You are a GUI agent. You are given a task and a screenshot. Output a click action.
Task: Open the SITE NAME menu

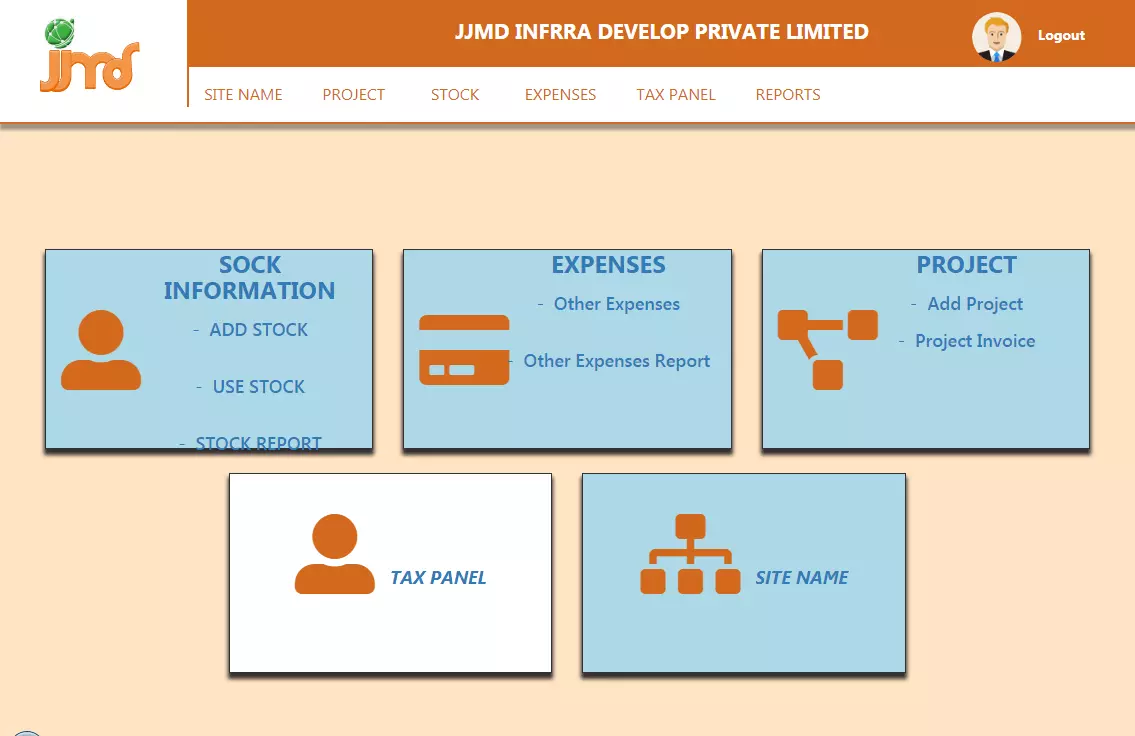[243, 95]
